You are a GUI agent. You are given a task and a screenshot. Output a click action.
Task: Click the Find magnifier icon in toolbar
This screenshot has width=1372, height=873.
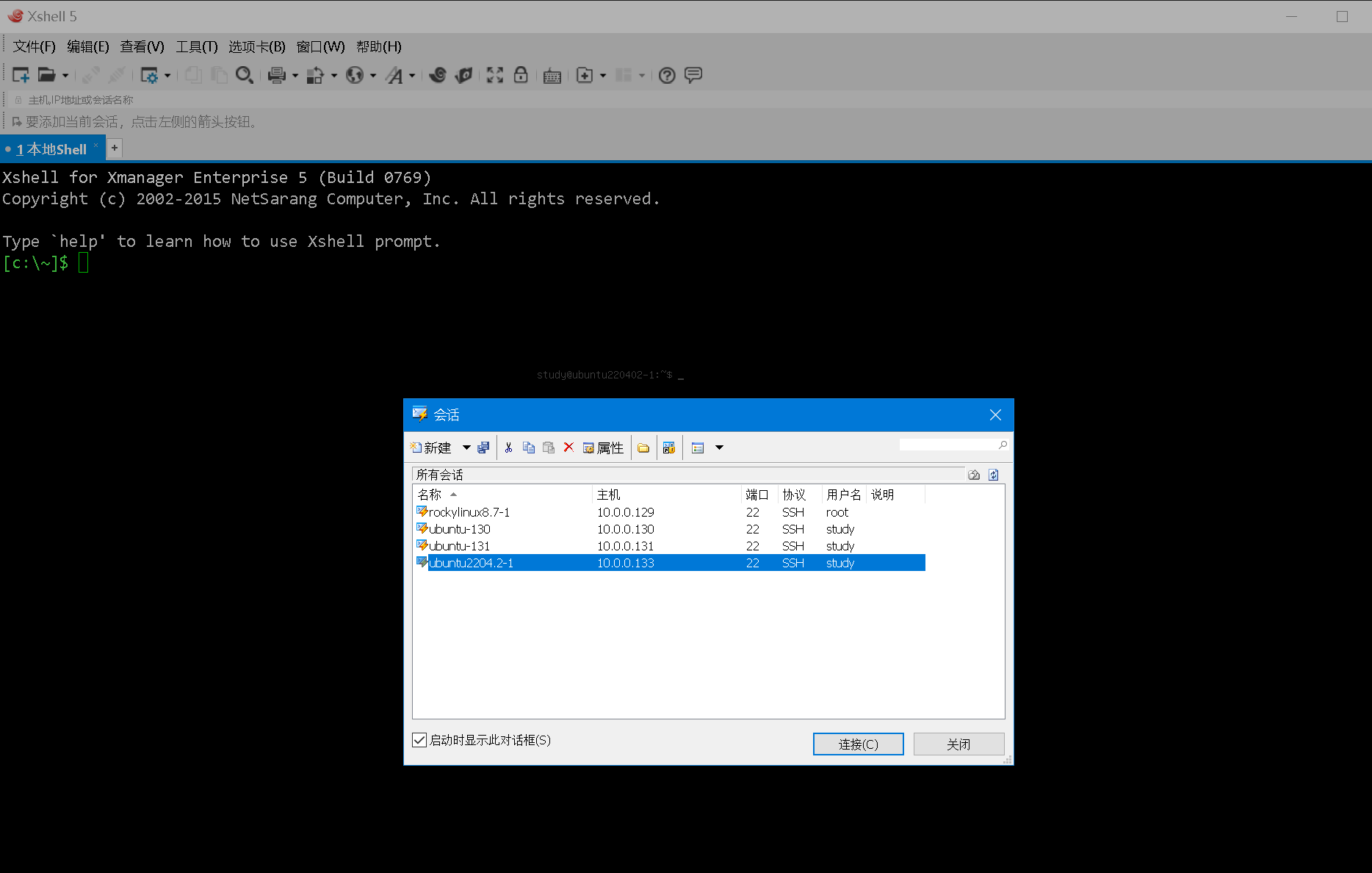pos(245,75)
